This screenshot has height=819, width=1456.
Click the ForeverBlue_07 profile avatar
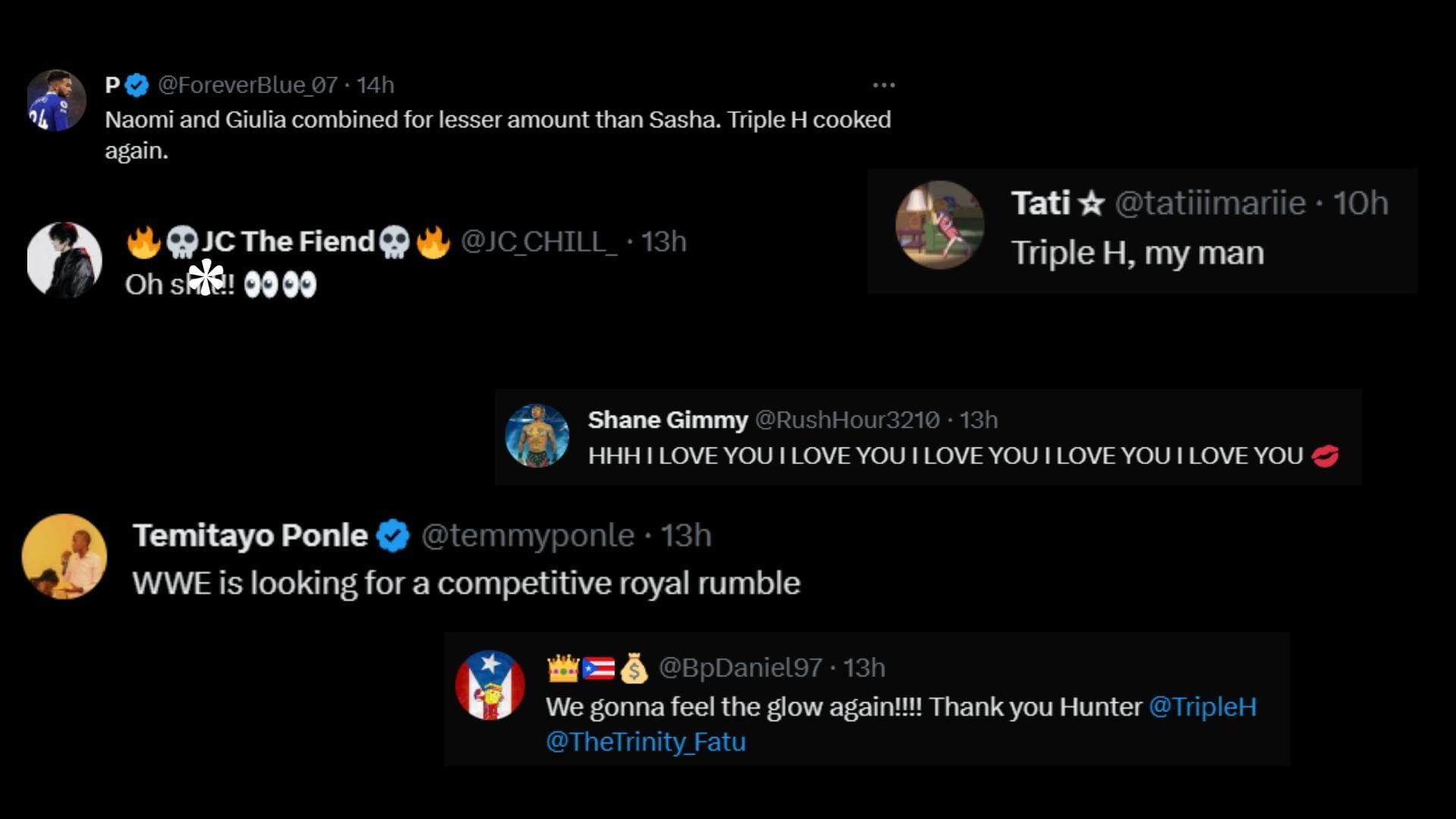(57, 101)
